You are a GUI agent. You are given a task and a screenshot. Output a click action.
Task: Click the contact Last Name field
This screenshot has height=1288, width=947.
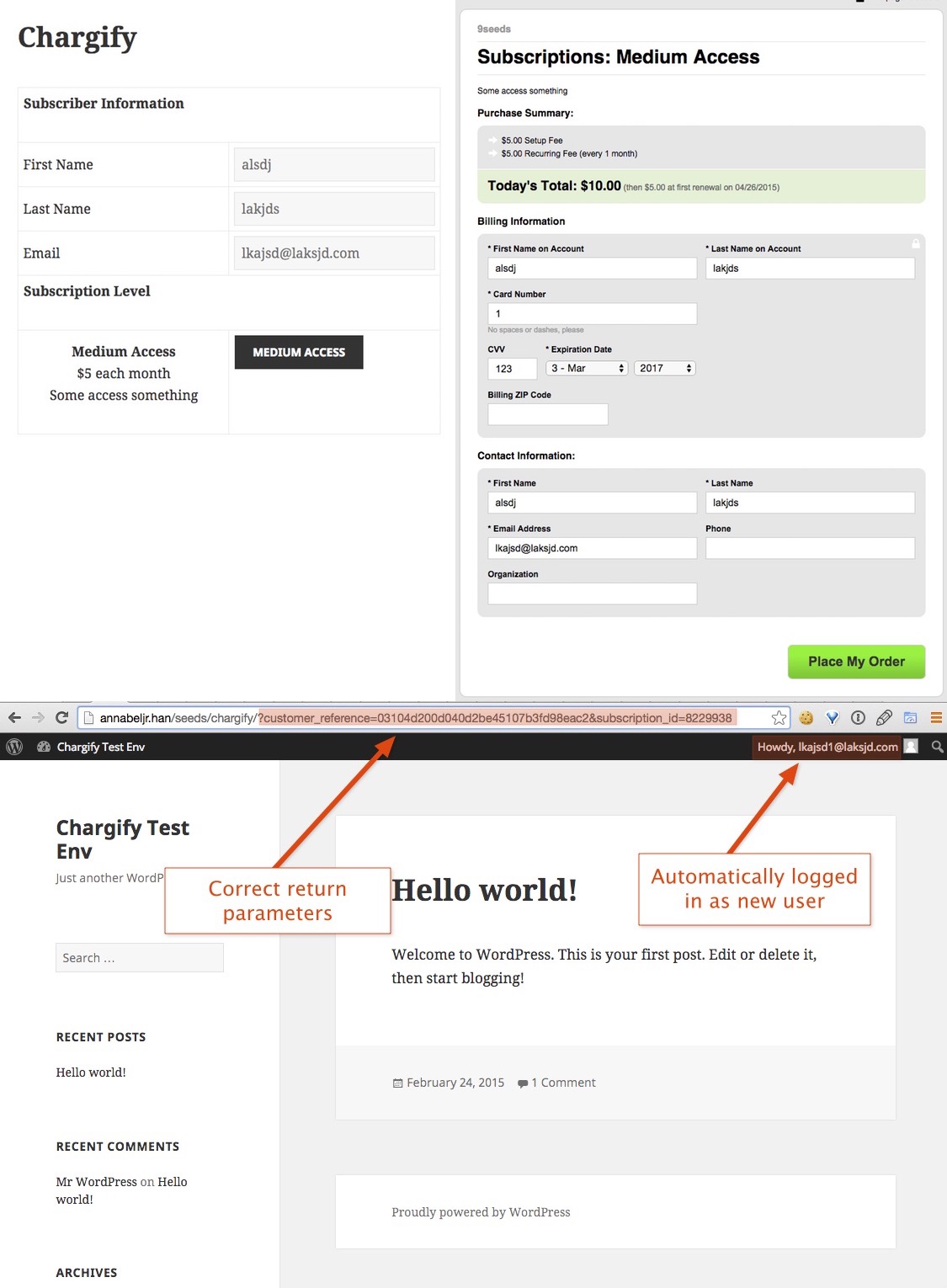coord(810,503)
